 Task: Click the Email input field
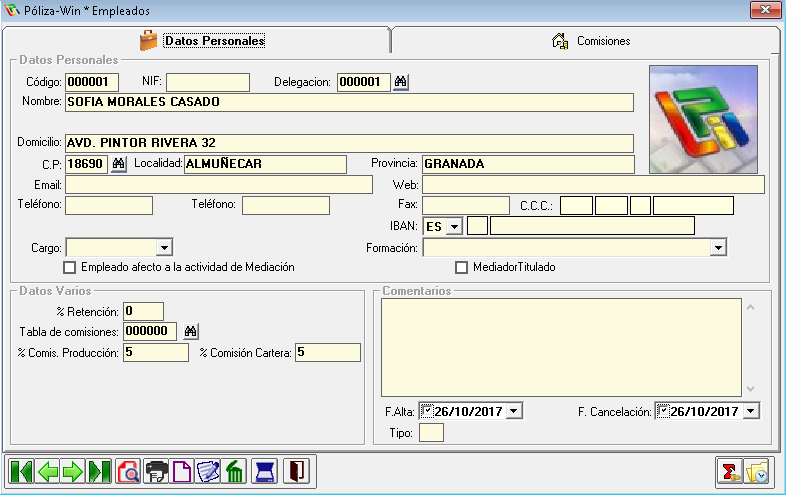[219, 185]
